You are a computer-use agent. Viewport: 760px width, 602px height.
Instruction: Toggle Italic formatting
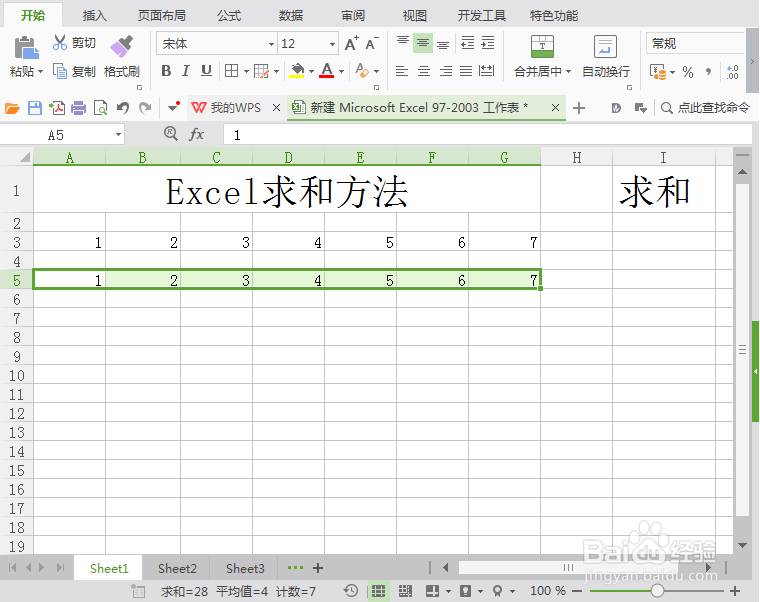186,71
